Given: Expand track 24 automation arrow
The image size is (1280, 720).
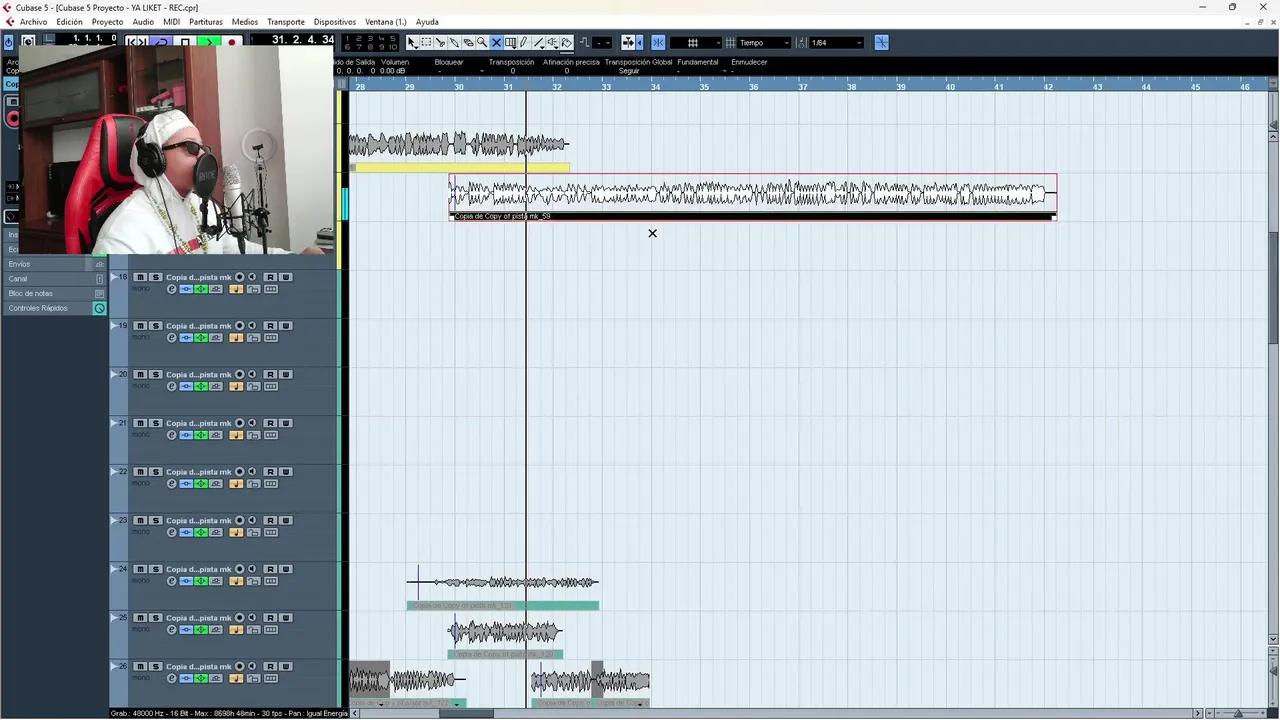Looking at the screenshot, I should coord(114,568).
